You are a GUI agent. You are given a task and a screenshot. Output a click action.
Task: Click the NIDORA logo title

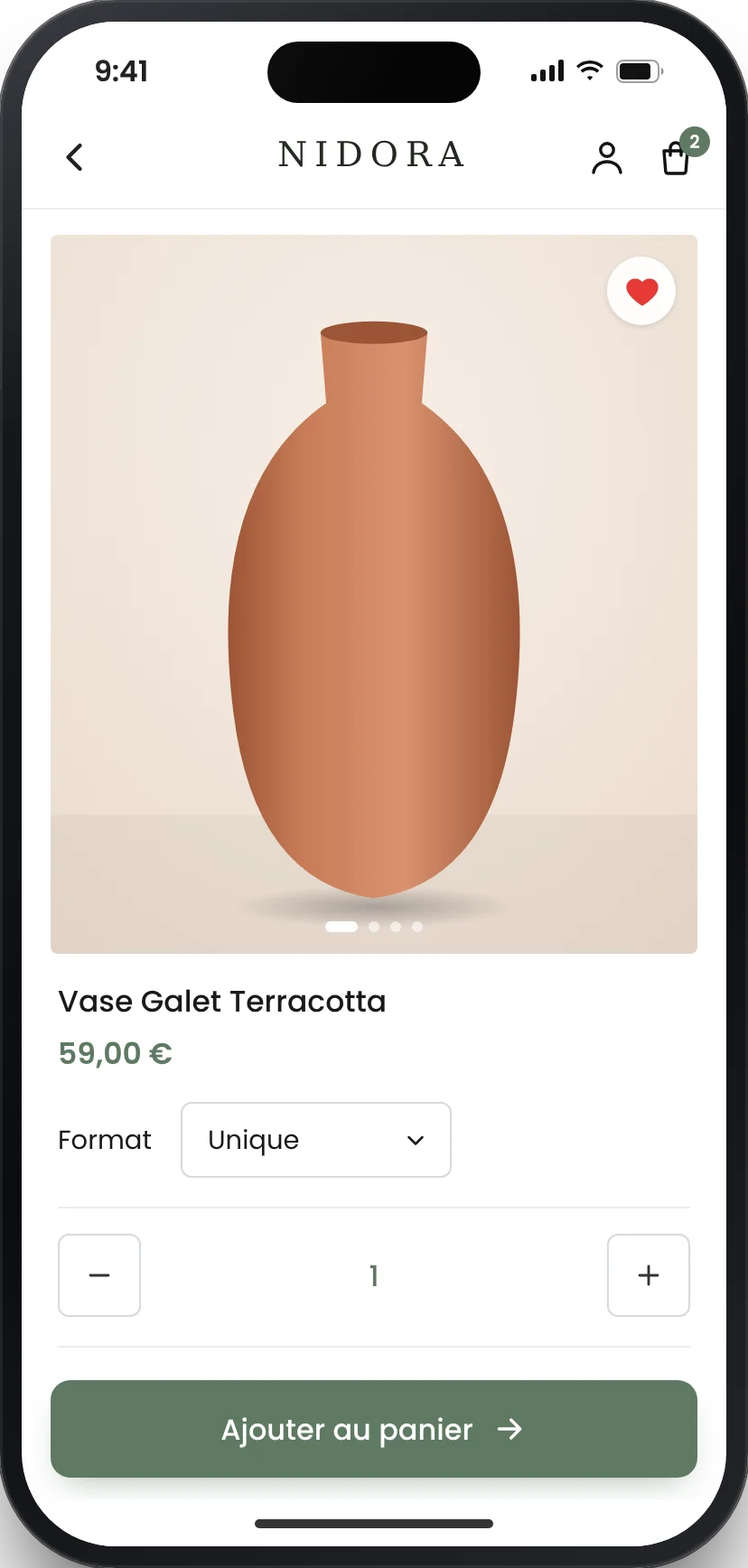pyautogui.click(x=371, y=154)
